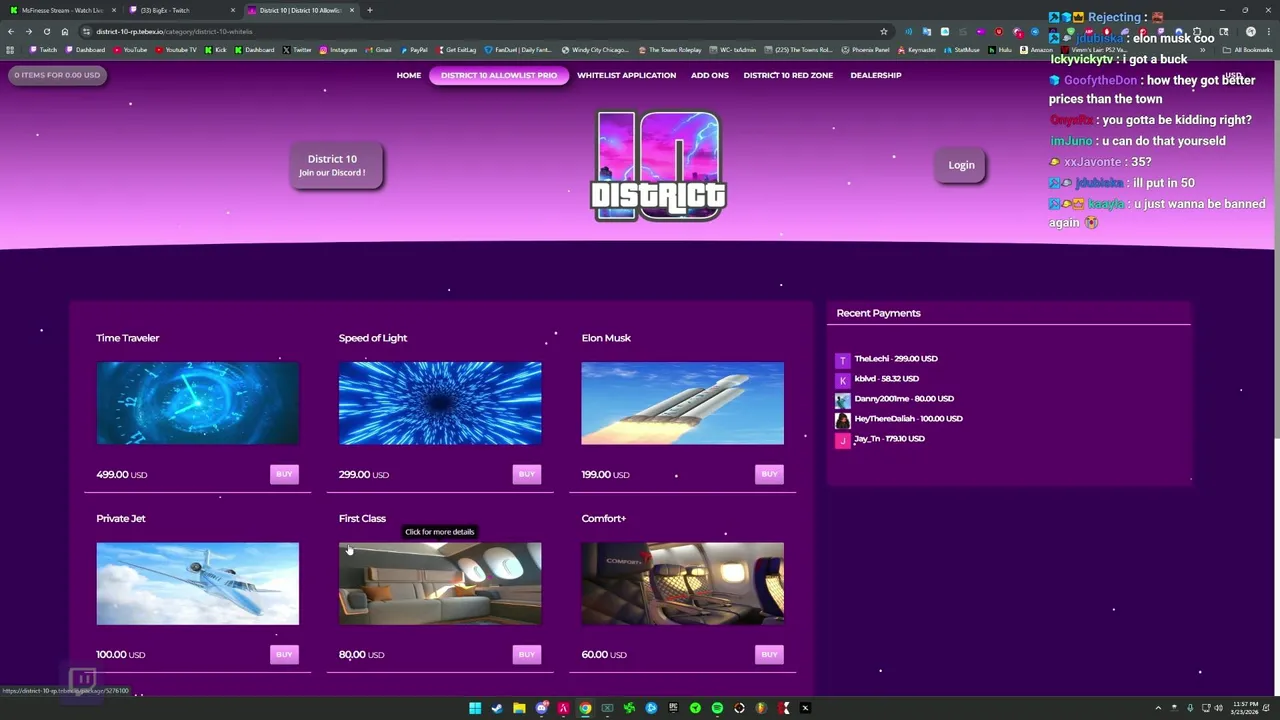Open Discord from the taskbar
Viewport: 1280px width, 720px height.
tap(541, 708)
